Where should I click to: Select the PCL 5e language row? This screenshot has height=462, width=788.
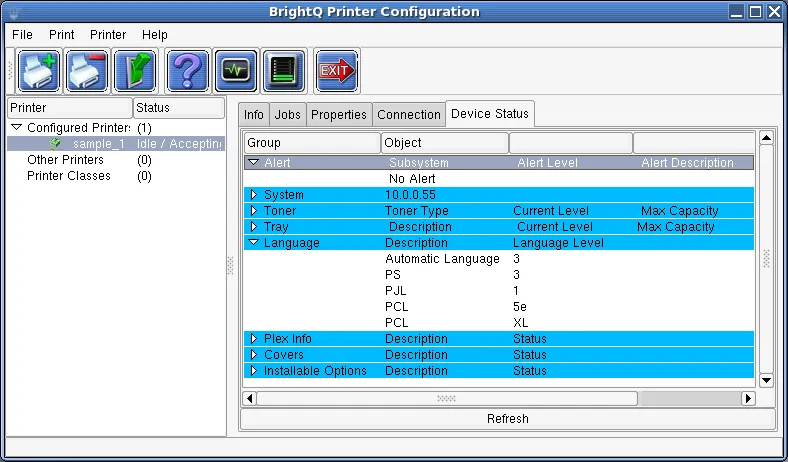click(499, 307)
